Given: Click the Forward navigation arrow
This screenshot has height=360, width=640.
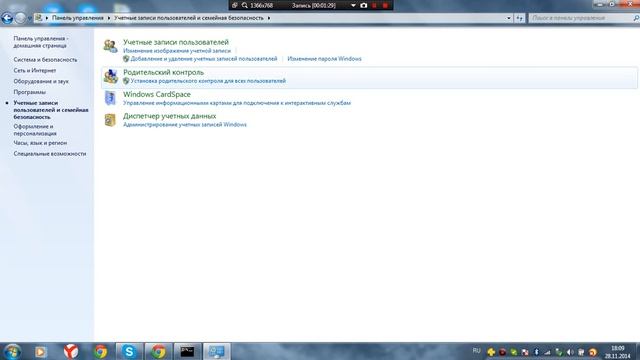Looking at the screenshot, I should (20, 18).
